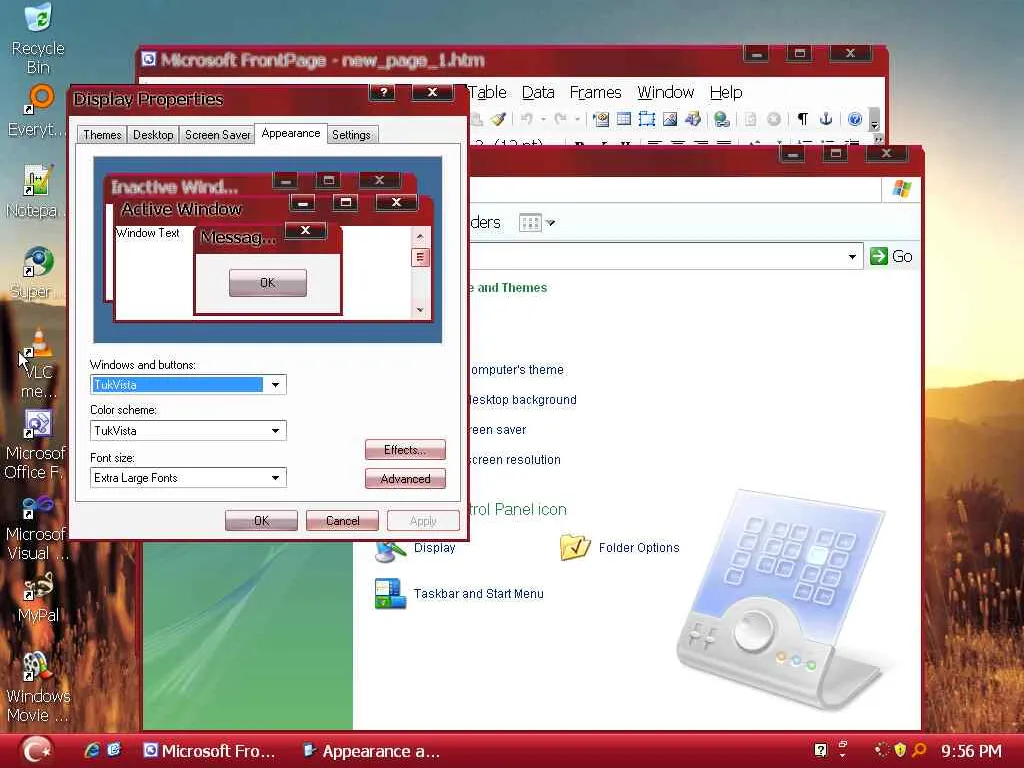The image size is (1024, 768).
Task: Open the Windows and buttons dropdown
Action: click(x=275, y=385)
